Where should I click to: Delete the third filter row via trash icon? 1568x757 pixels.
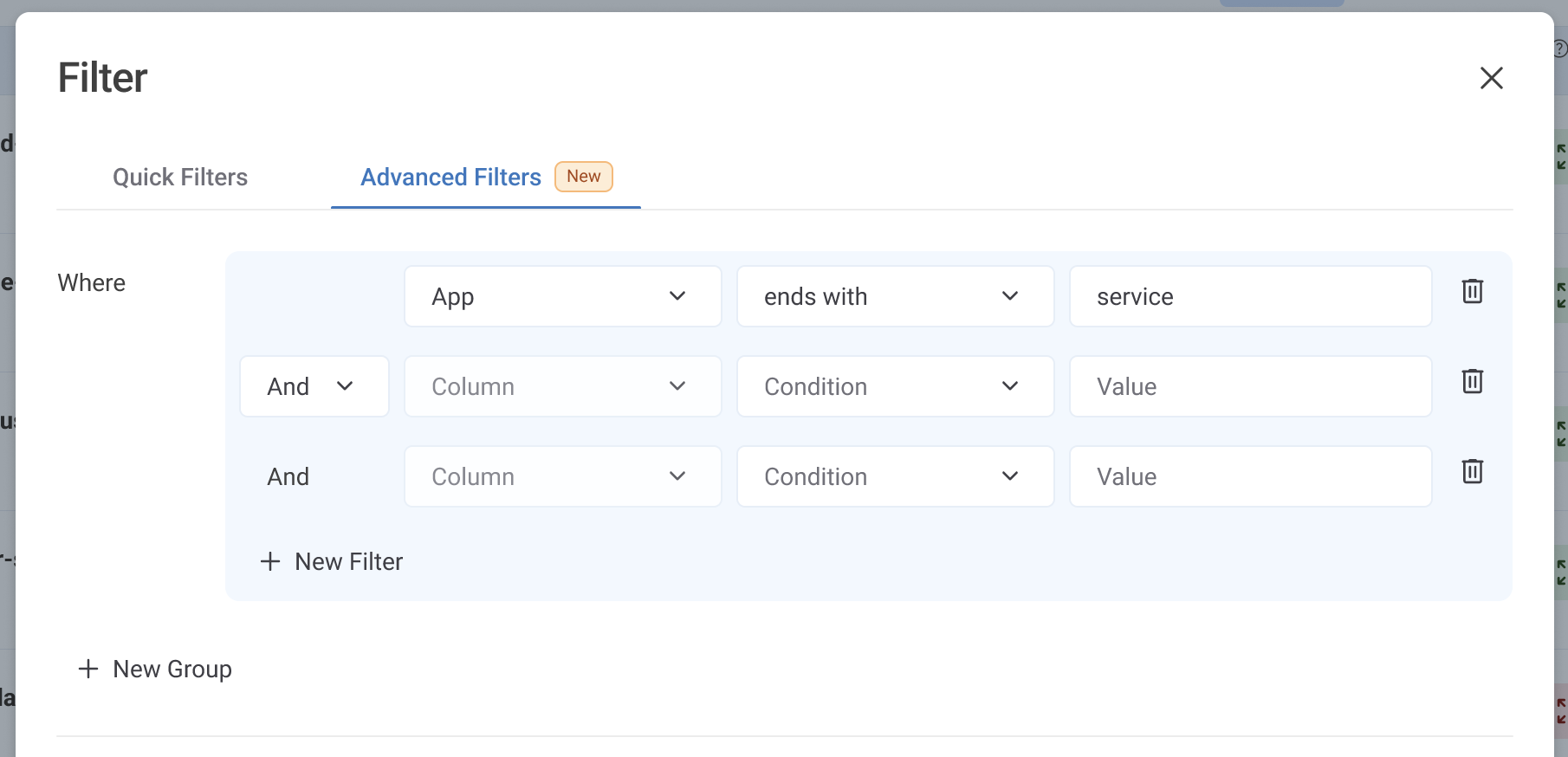[1472, 472]
